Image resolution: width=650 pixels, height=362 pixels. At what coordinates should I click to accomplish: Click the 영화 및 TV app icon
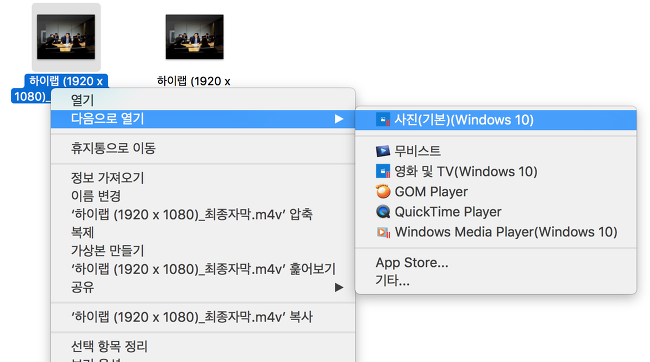pos(383,171)
